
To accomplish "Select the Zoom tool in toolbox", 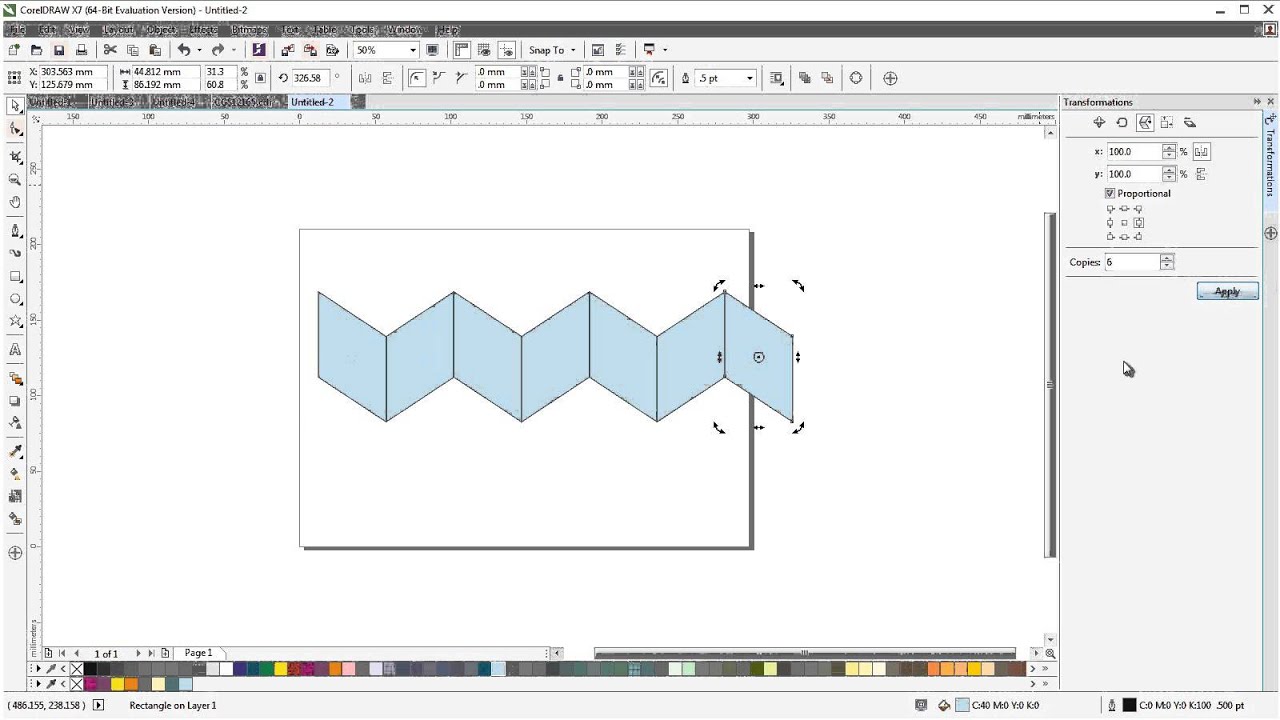I will [15, 180].
